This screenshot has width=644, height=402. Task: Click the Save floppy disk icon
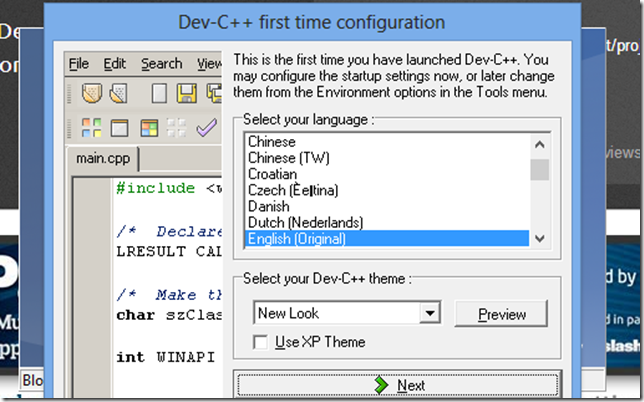(x=186, y=93)
